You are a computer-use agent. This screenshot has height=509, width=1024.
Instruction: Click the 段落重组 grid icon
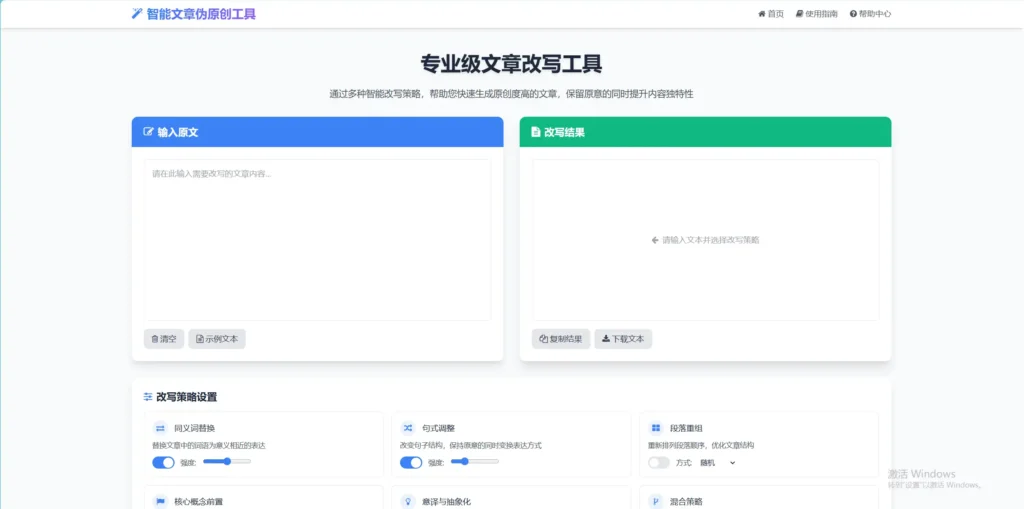[x=656, y=428]
